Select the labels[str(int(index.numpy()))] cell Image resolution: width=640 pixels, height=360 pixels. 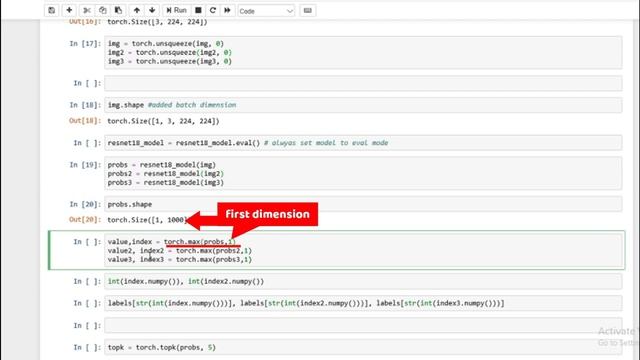tap(363, 303)
